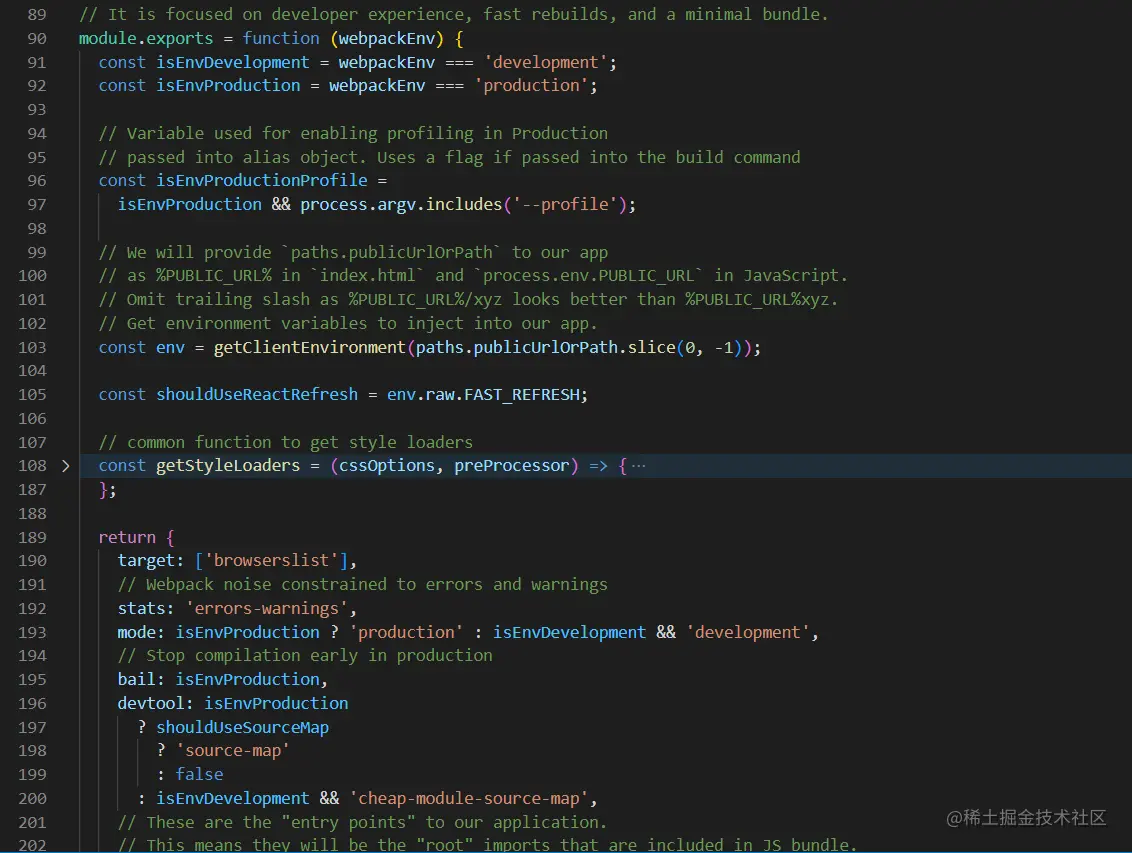Click line number 90 in the gutter
Viewport: 1132px width, 853px height.
click(37, 38)
